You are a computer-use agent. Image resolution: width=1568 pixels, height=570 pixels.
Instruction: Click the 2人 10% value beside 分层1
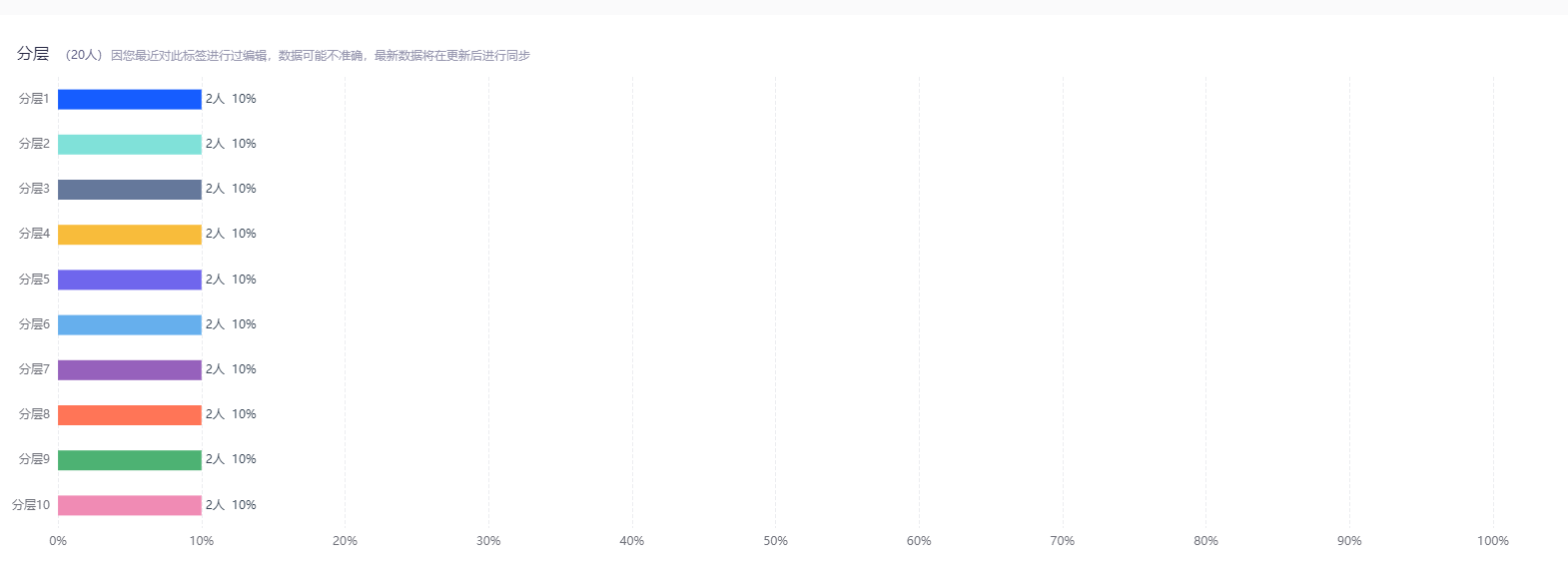[x=231, y=99]
